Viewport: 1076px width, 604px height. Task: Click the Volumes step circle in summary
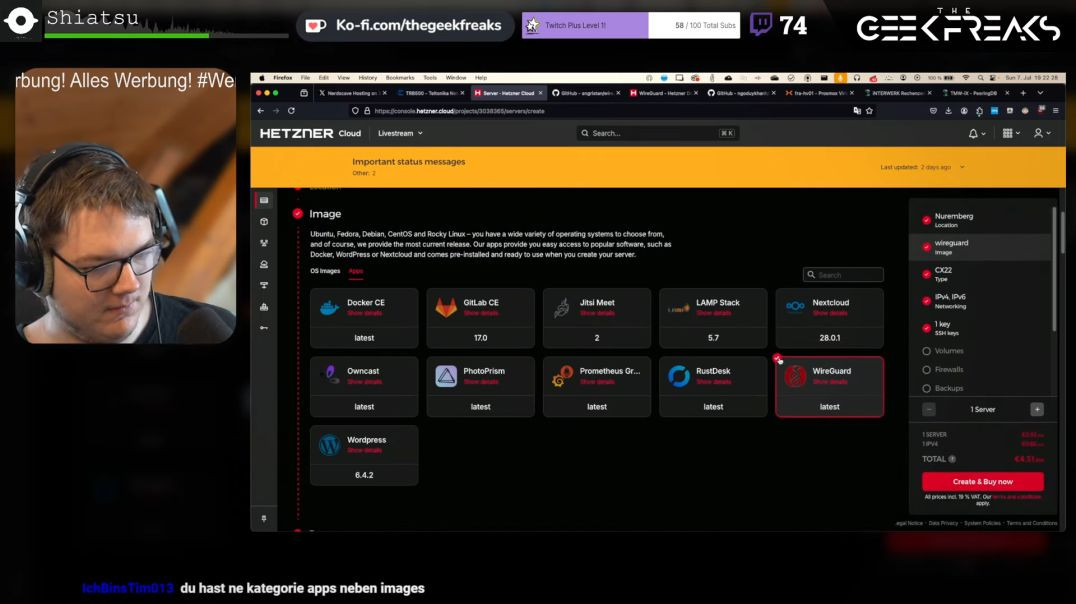[x=926, y=351]
